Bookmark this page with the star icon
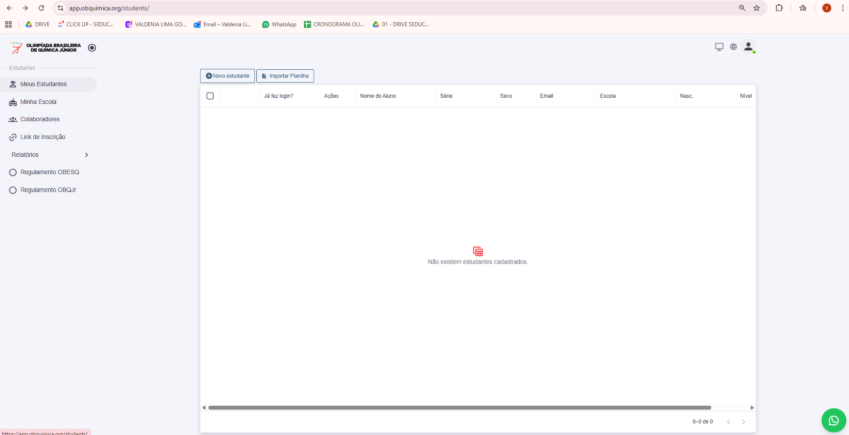This screenshot has width=849, height=435. (756, 8)
